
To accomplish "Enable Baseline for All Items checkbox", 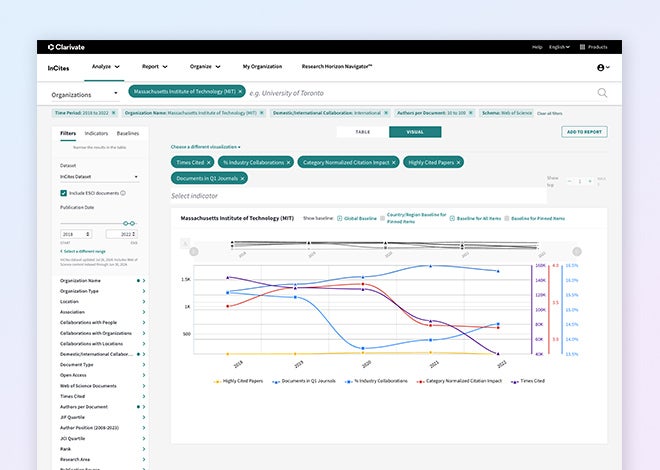I will [452, 217].
